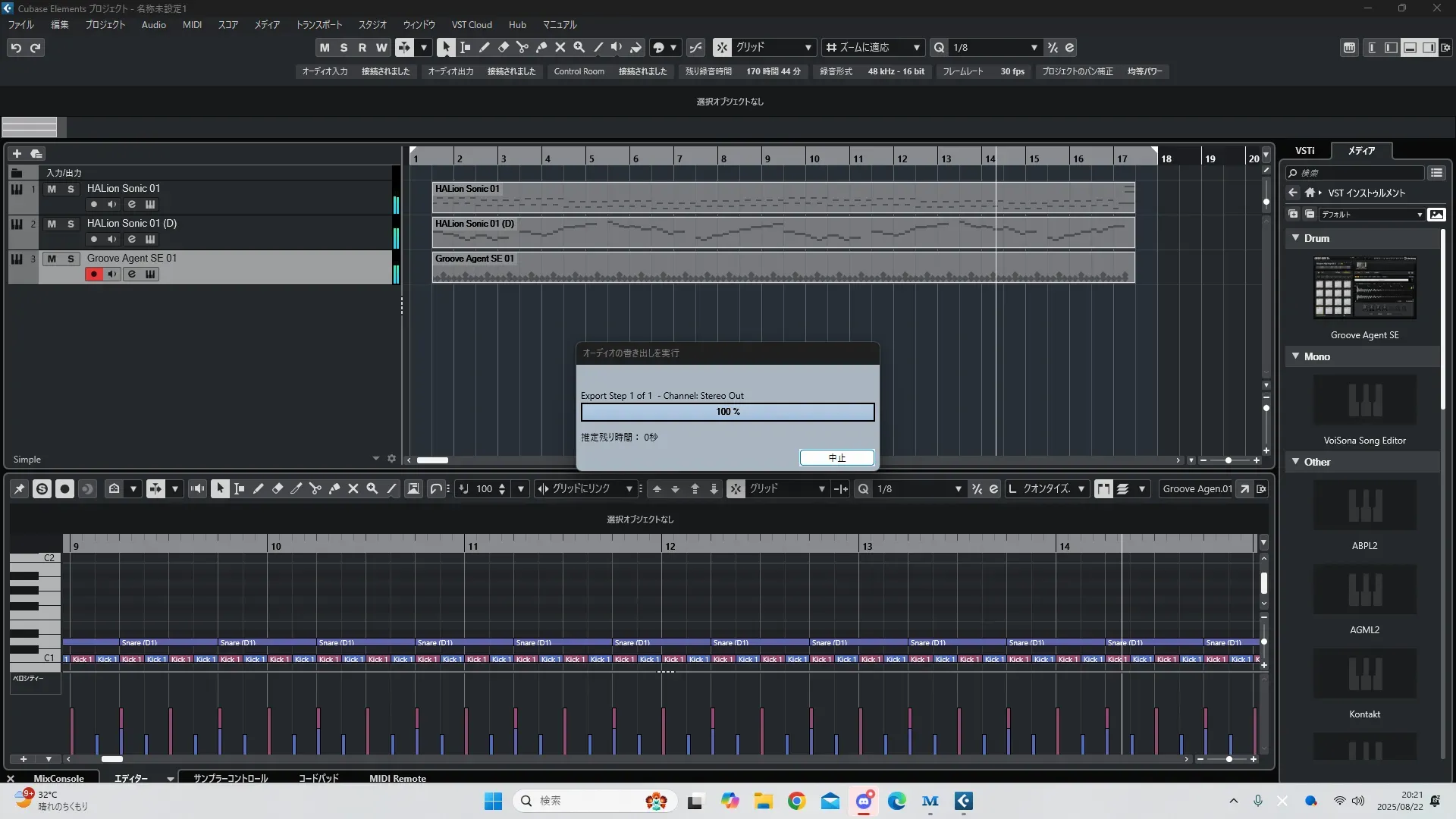1456x819 pixels.
Task: Collapse the Drum category in media rack
Action: tap(1296, 238)
